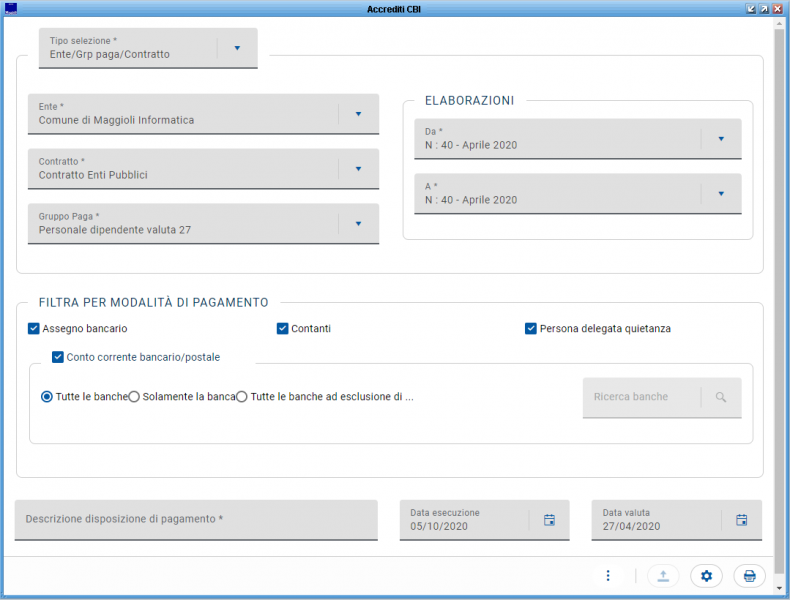Open the print icon button
The height and width of the screenshot is (600, 790).
click(x=749, y=575)
